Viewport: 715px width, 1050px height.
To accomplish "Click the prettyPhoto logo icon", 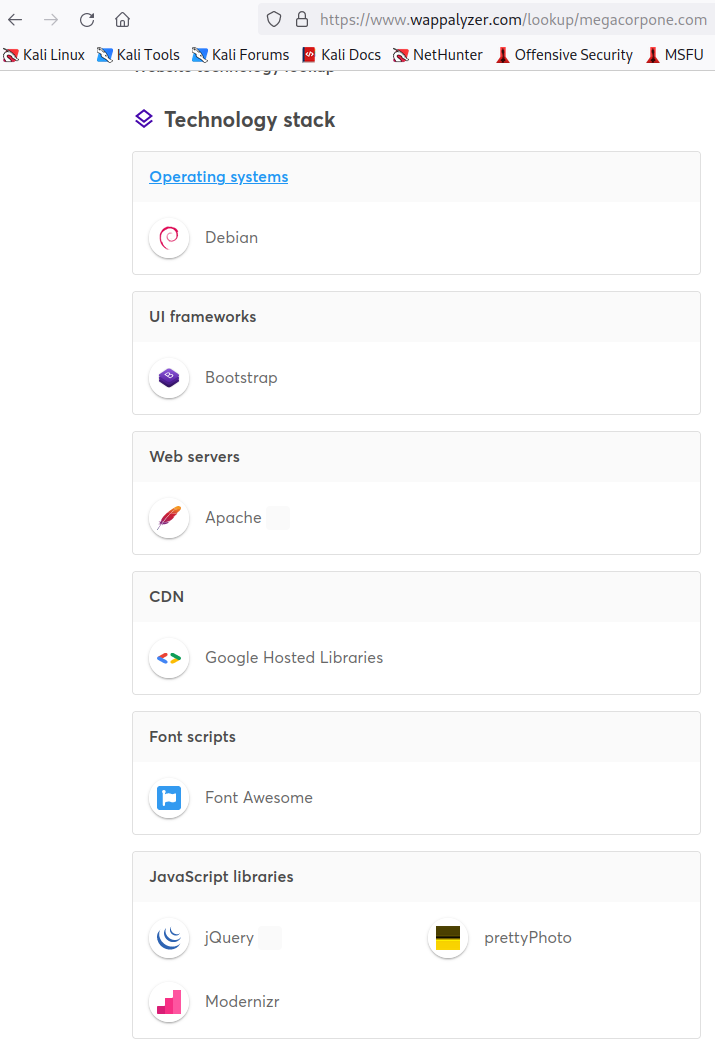I will pos(448,938).
